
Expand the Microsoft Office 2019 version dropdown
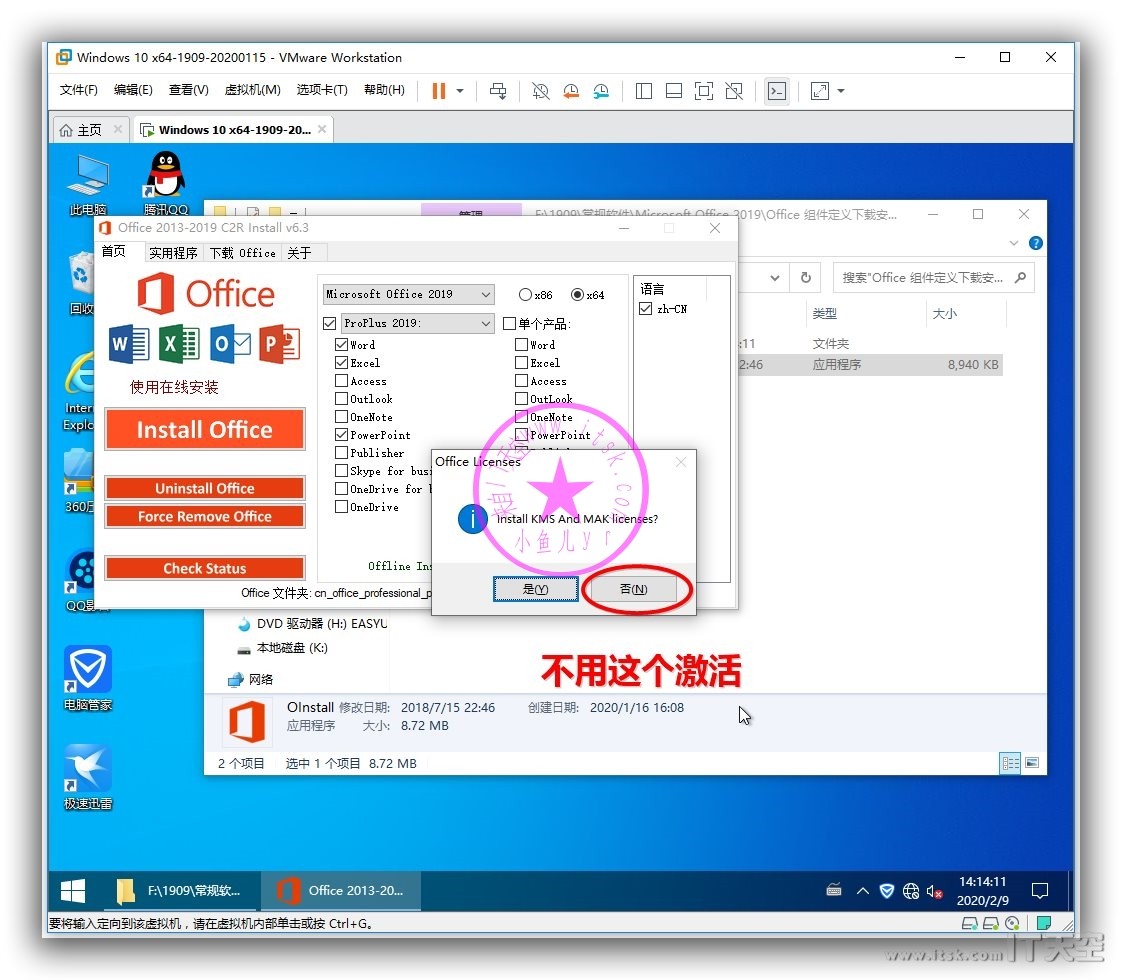tap(408, 294)
